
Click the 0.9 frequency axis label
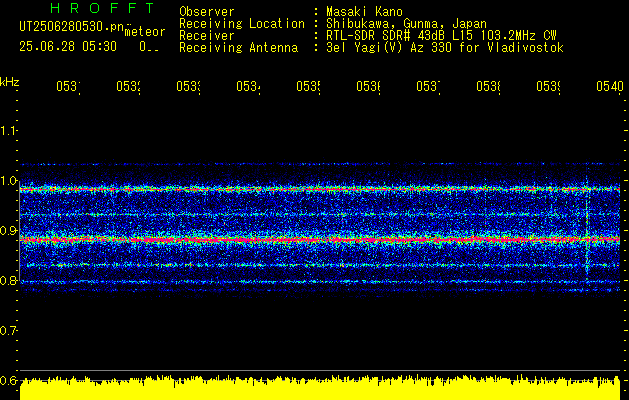[8, 231]
